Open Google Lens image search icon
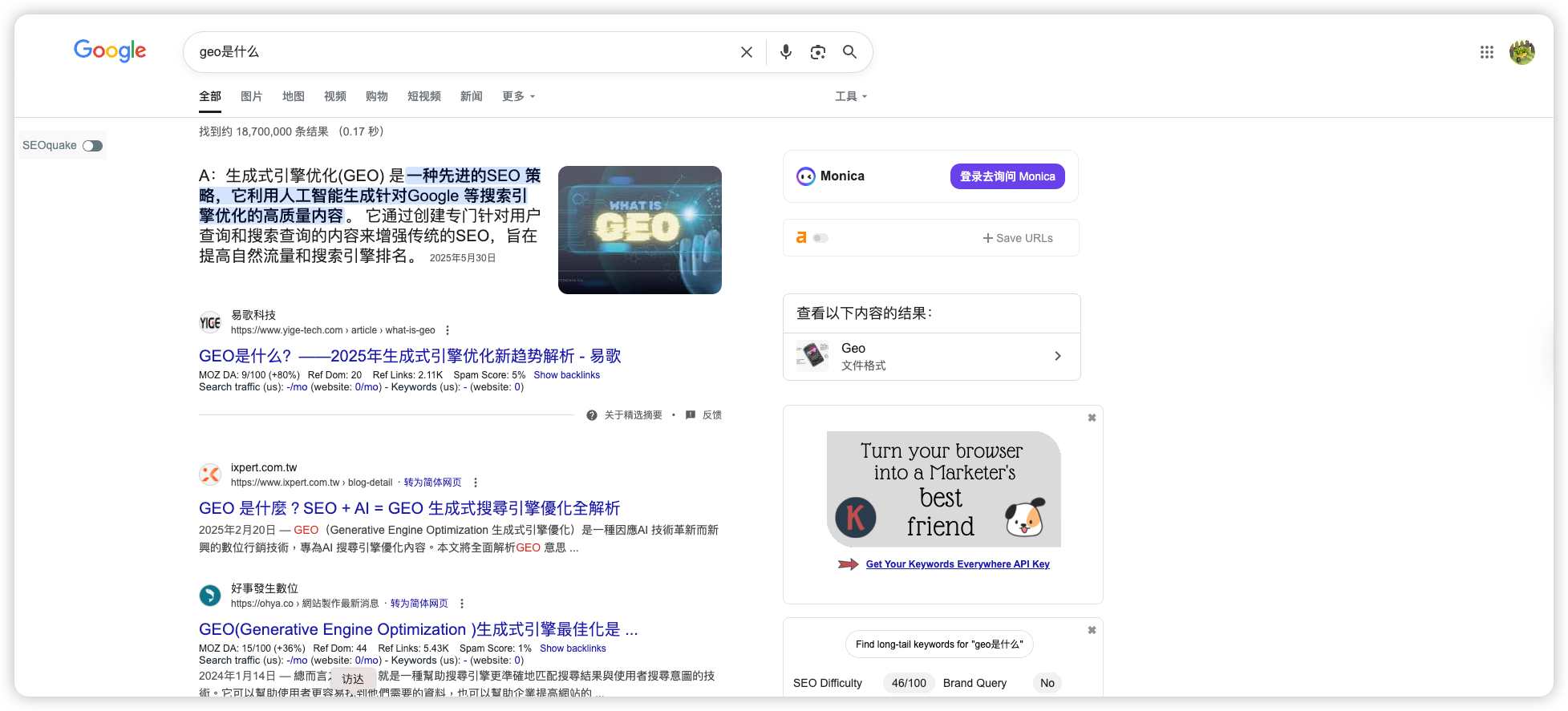This screenshot has height=711, width=1568. point(818,52)
